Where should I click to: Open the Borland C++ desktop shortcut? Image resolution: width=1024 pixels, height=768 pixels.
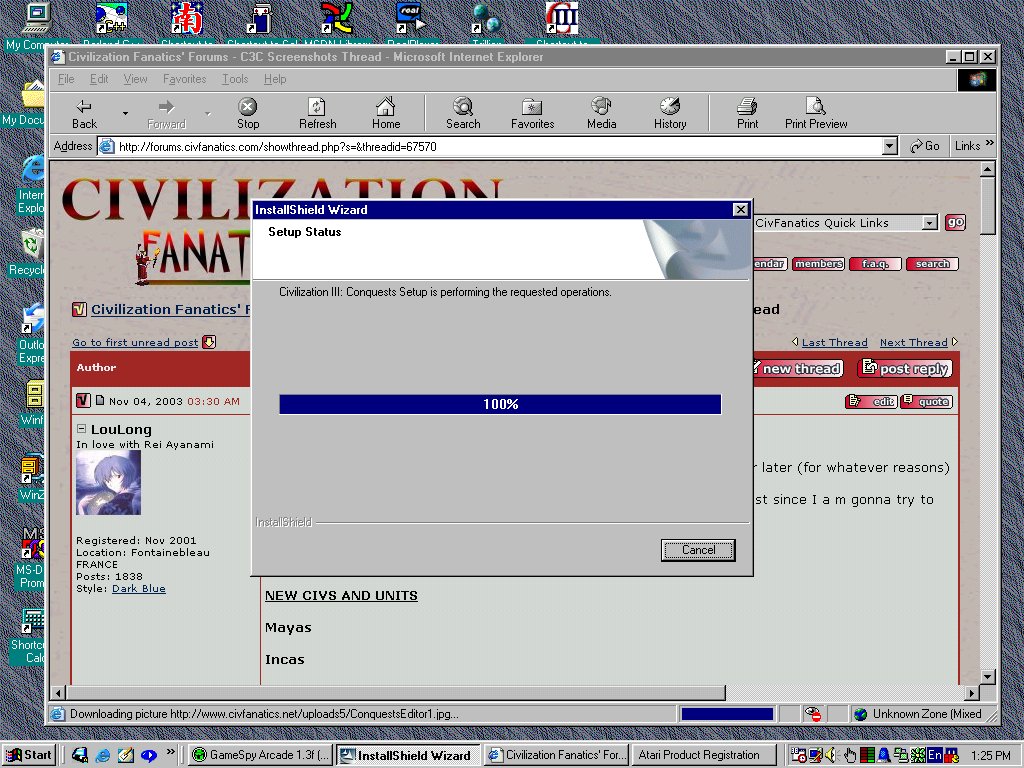[x=110, y=23]
